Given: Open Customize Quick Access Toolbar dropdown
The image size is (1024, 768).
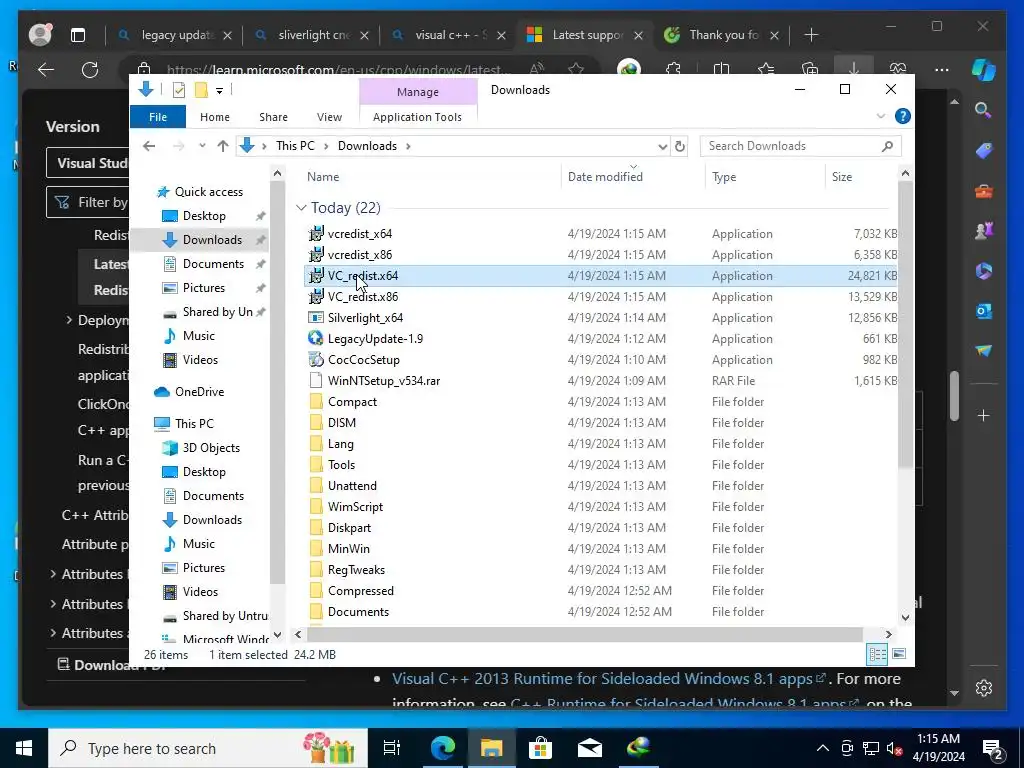Looking at the screenshot, I should tap(219, 91).
